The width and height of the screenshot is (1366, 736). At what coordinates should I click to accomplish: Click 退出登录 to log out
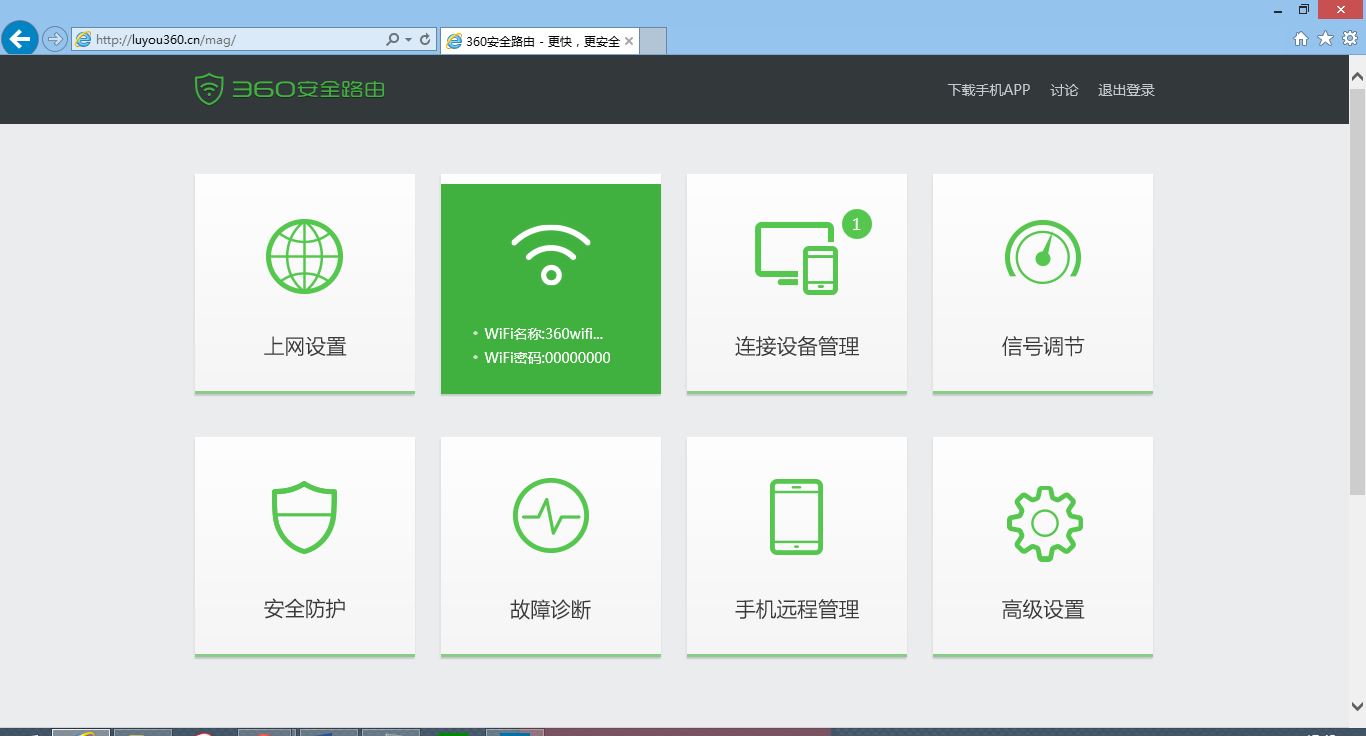pyautogui.click(x=1126, y=90)
